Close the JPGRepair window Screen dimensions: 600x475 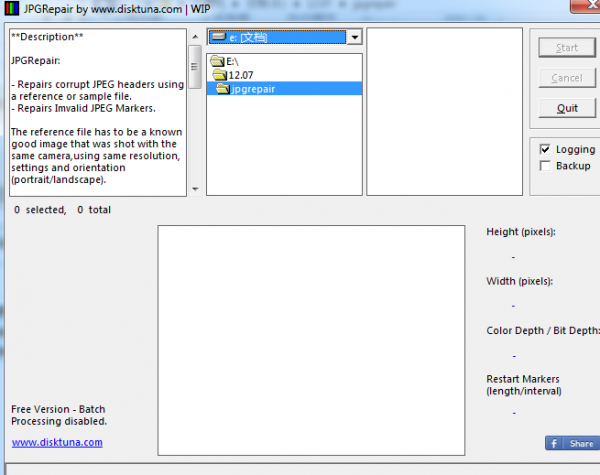coord(585,5)
